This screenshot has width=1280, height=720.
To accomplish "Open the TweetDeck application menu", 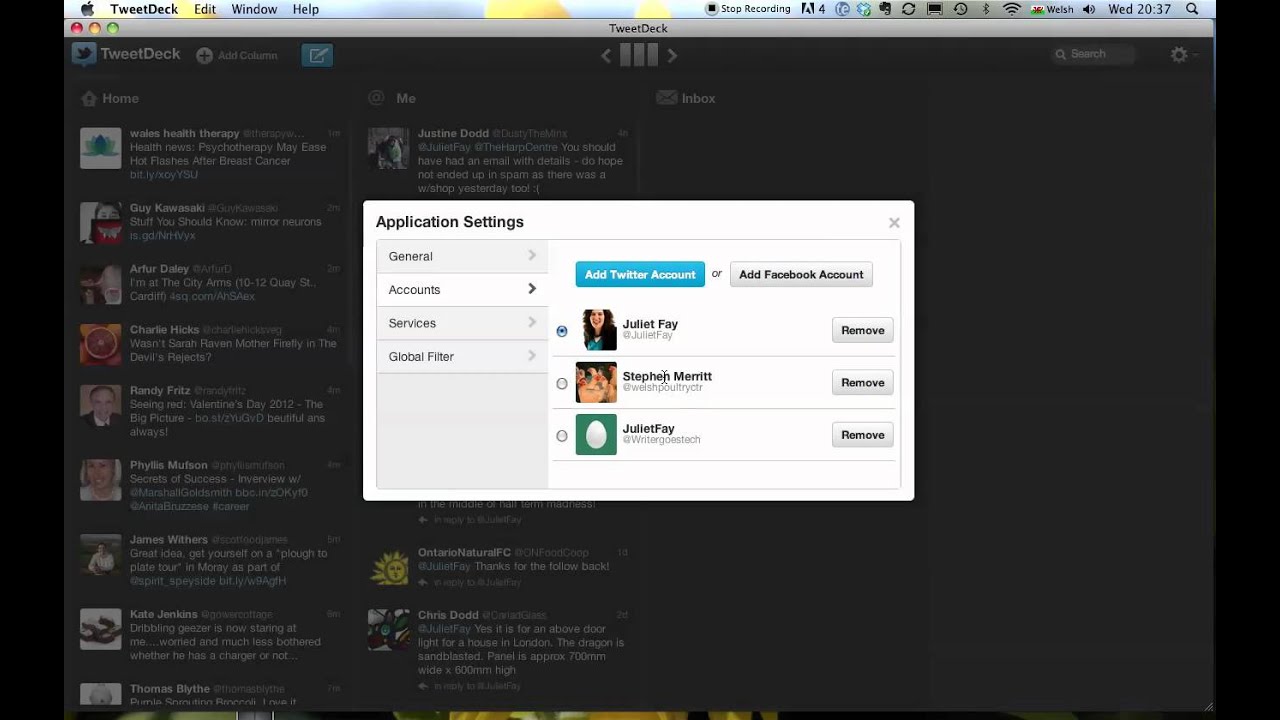I will (x=142, y=9).
